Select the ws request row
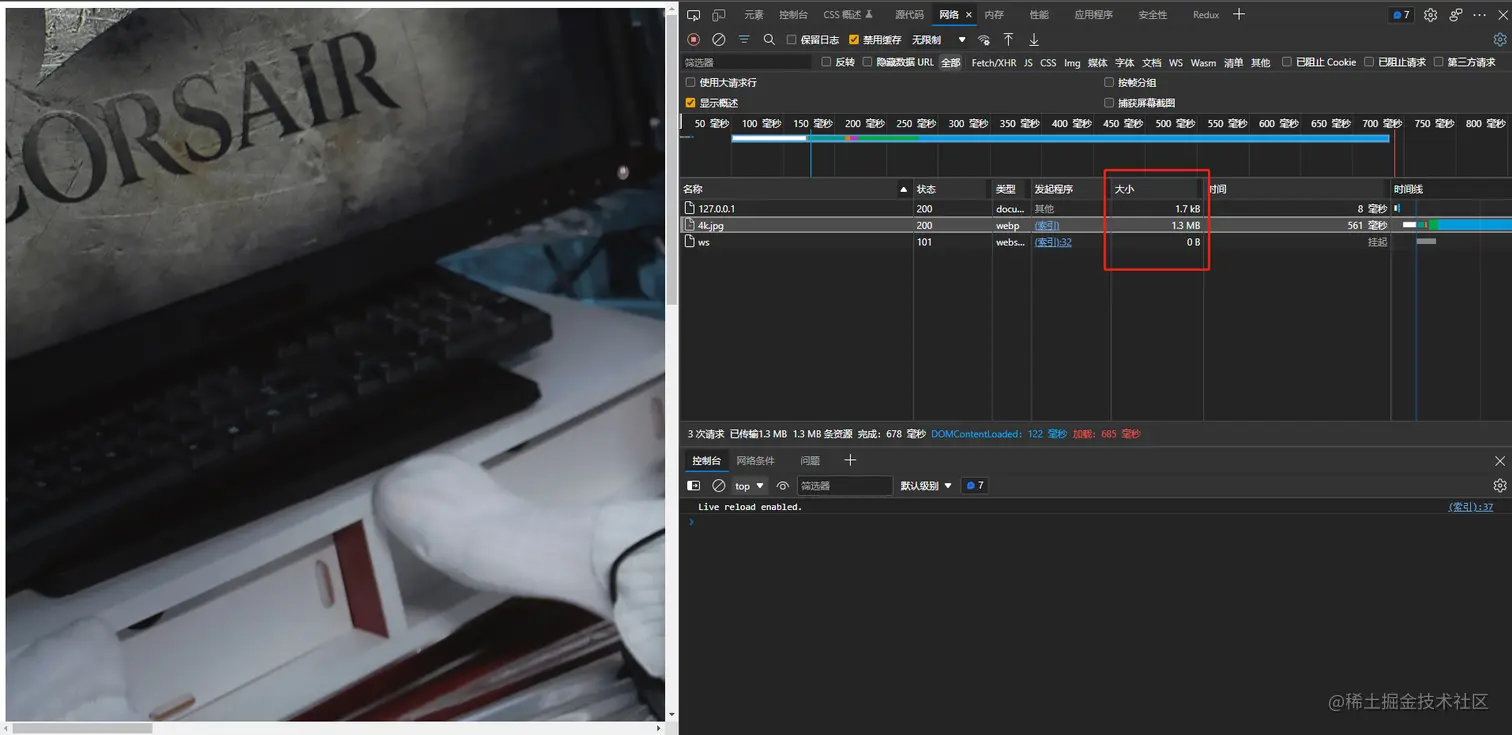1512x735 pixels. coord(1096,242)
